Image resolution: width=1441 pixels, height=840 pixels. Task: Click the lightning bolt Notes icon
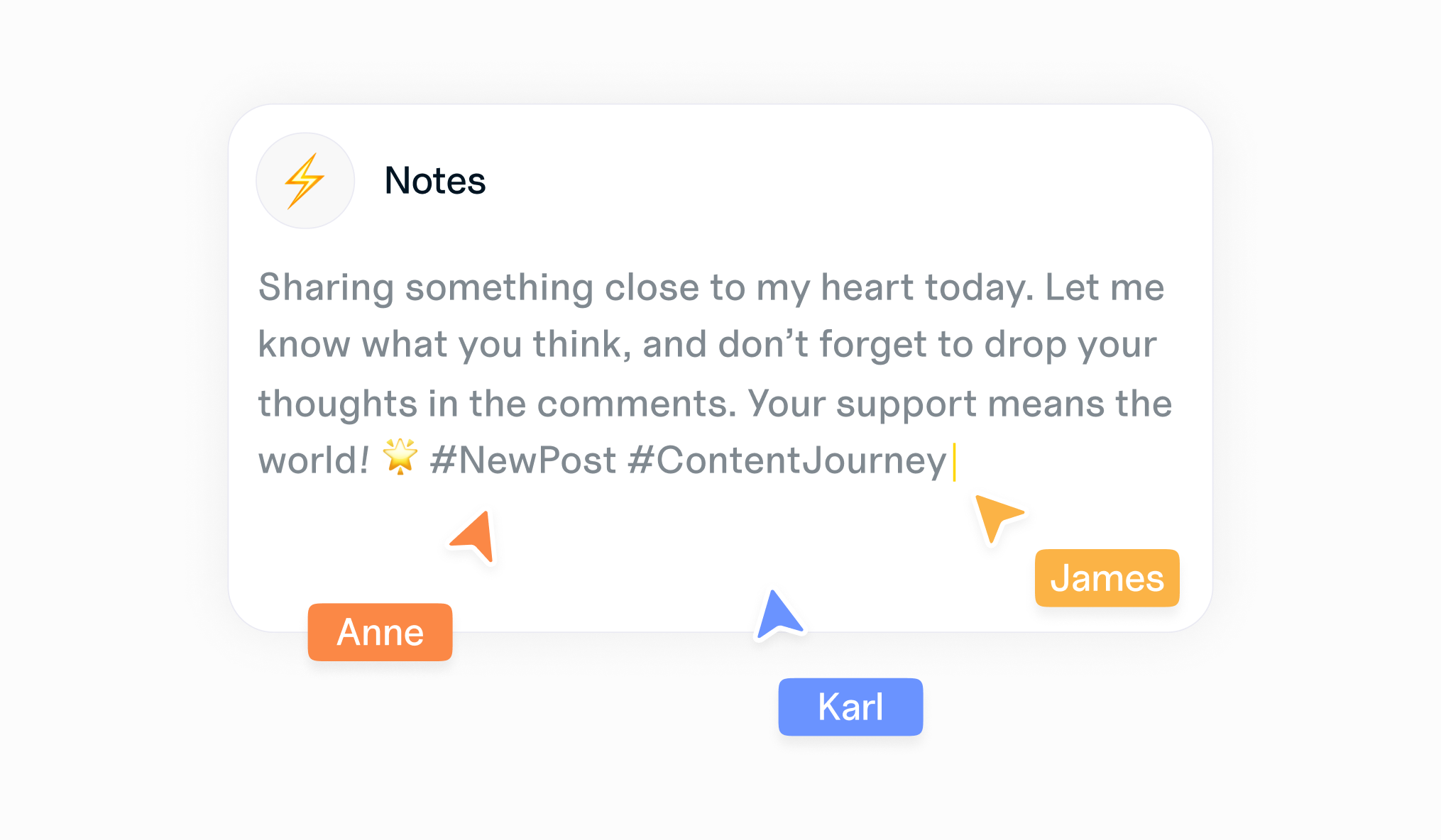[x=305, y=181]
